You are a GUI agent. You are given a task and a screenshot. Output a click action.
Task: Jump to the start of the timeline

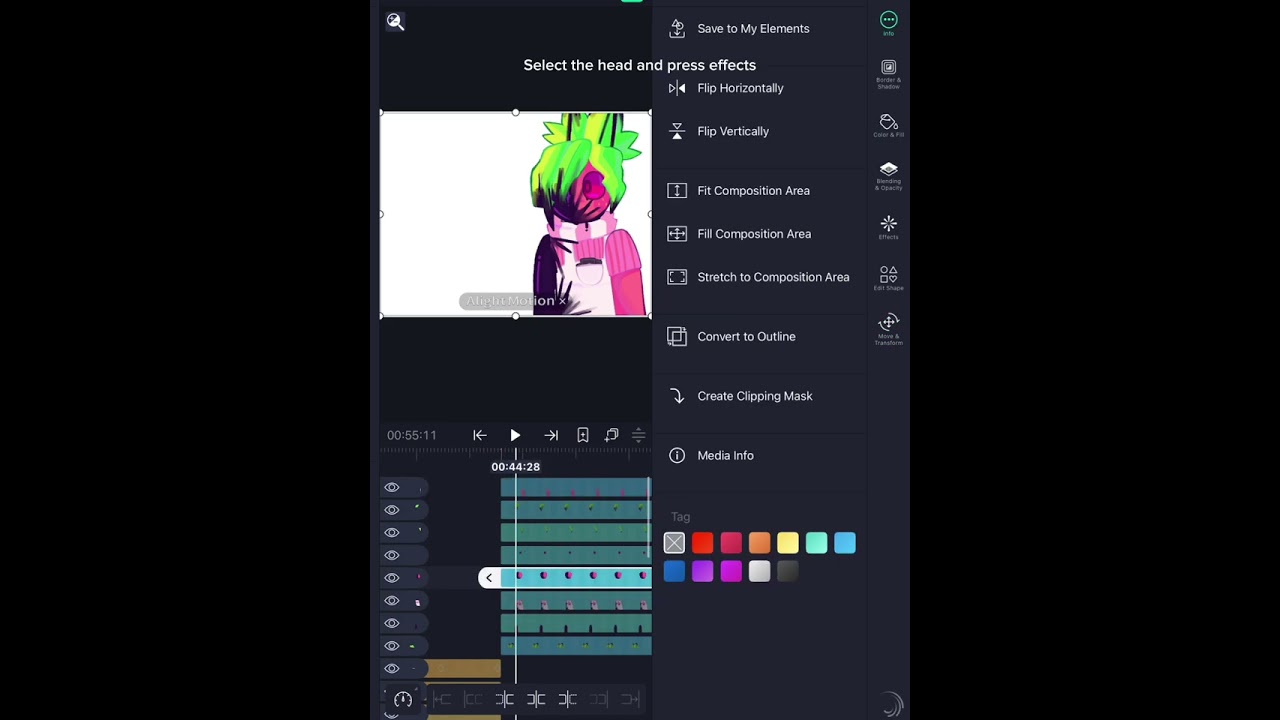pyautogui.click(x=480, y=435)
